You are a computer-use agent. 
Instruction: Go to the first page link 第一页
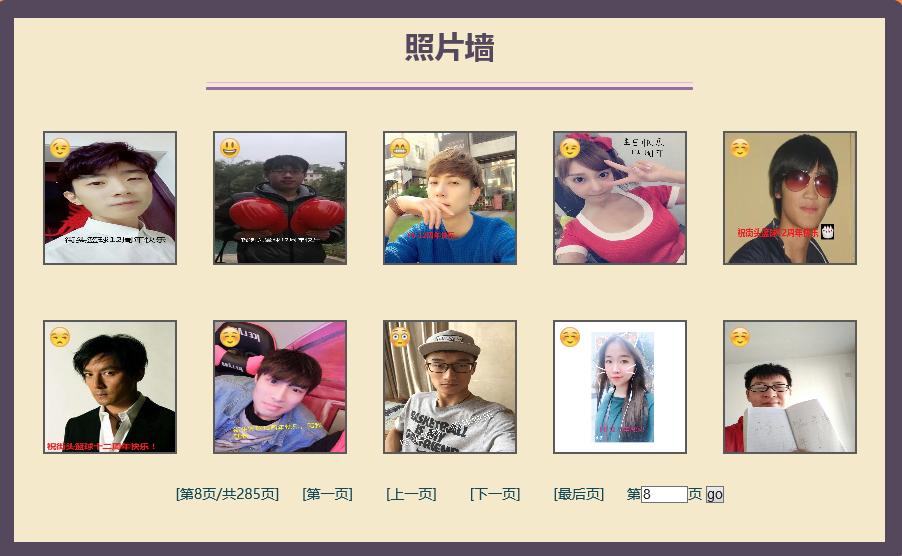(327, 494)
